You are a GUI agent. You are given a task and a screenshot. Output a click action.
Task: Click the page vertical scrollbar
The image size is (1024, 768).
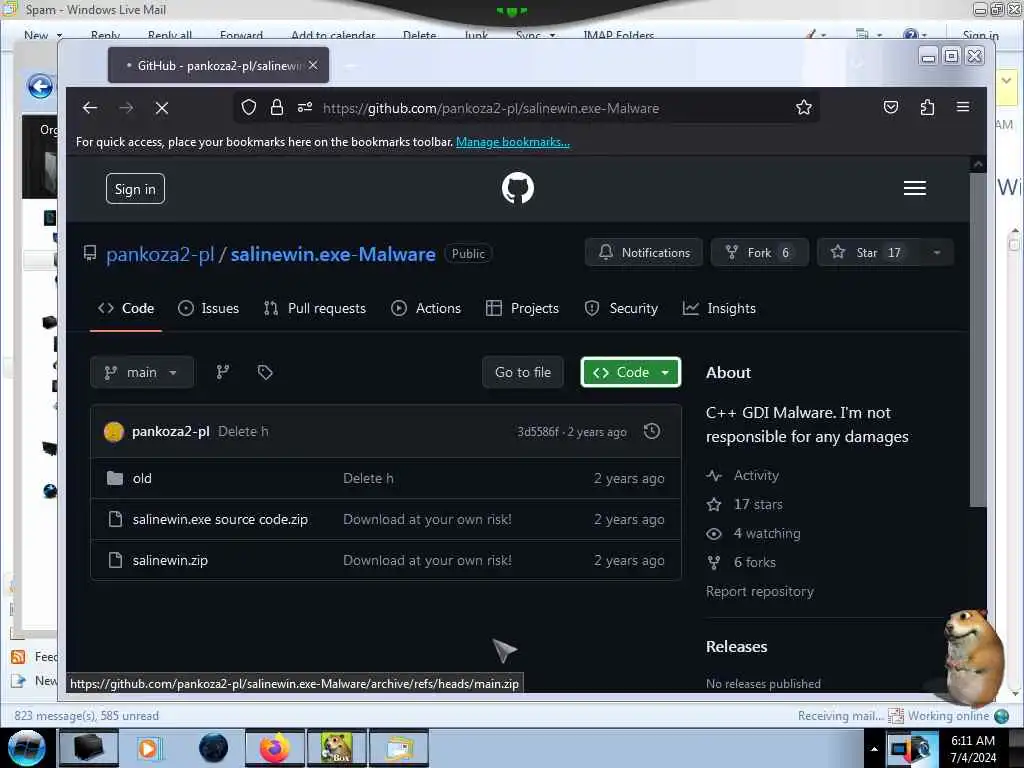pos(978,340)
